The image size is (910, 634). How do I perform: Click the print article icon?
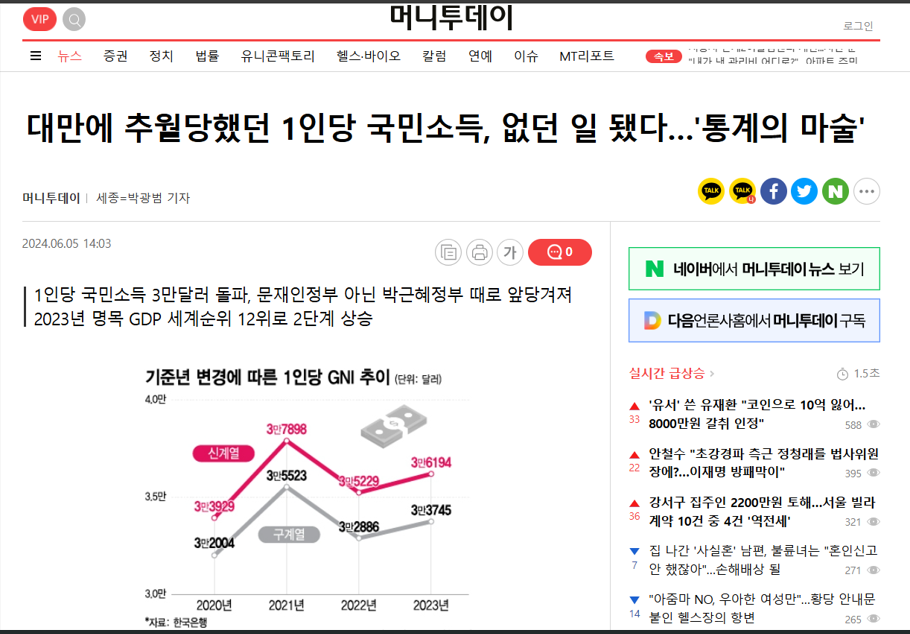point(479,252)
